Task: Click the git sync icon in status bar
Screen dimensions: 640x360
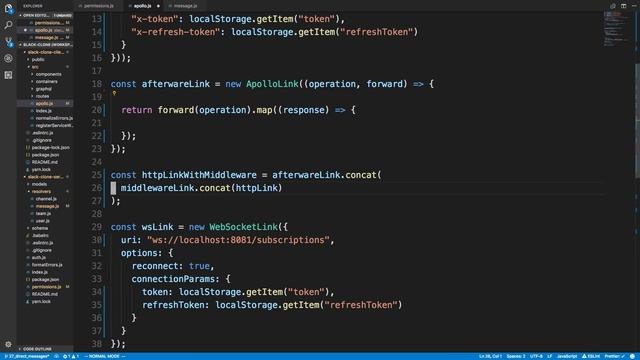Action: [x=56, y=356]
